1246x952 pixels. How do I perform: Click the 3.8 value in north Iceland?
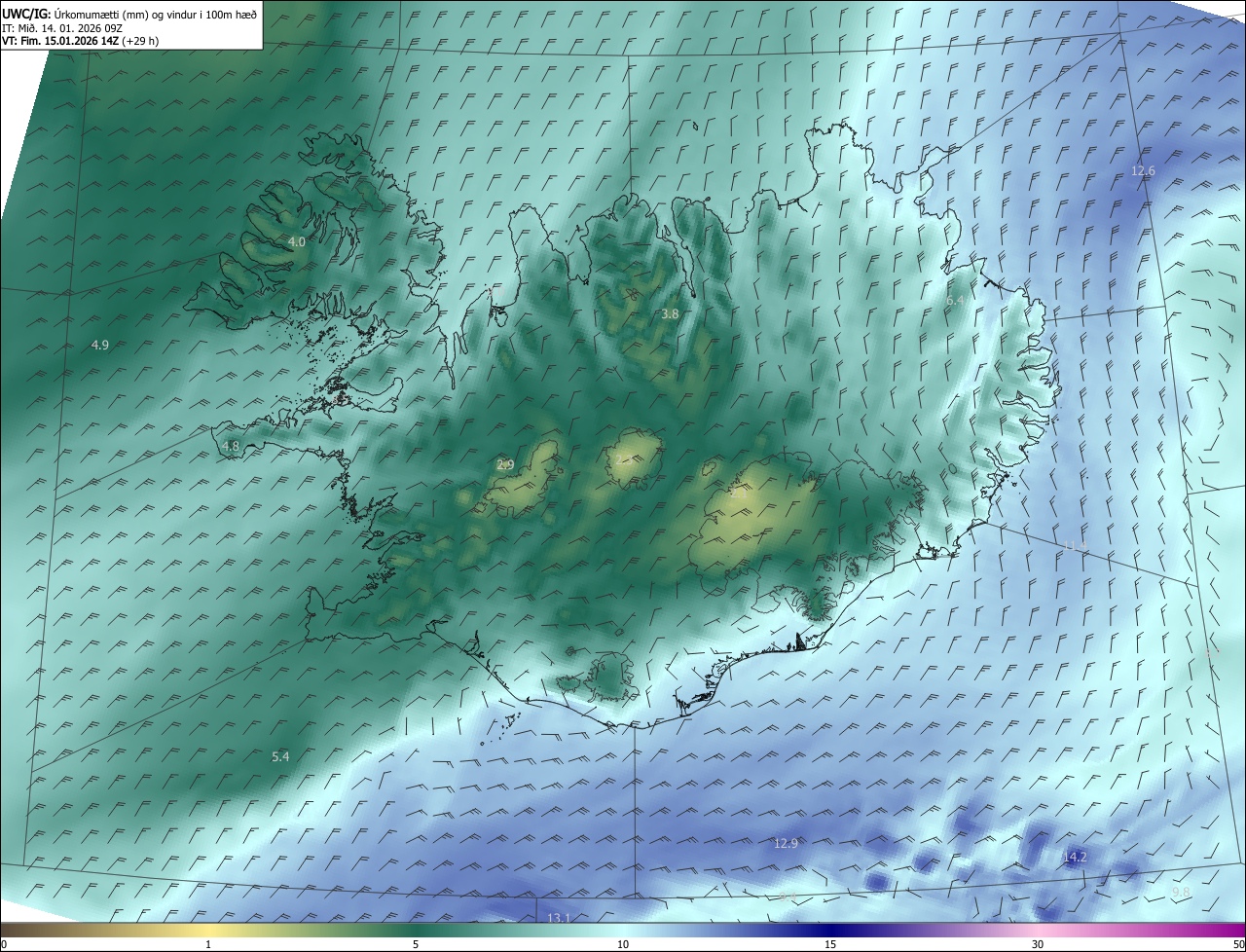click(x=670, y=313)
